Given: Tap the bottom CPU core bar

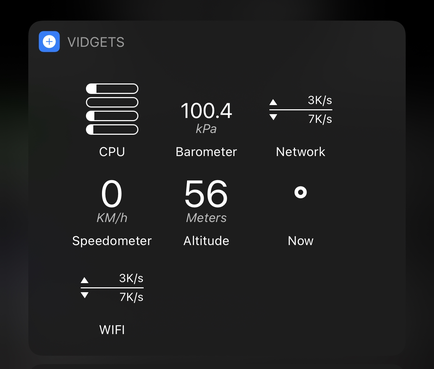Looking at the screenshot, I should pos(112,129).
